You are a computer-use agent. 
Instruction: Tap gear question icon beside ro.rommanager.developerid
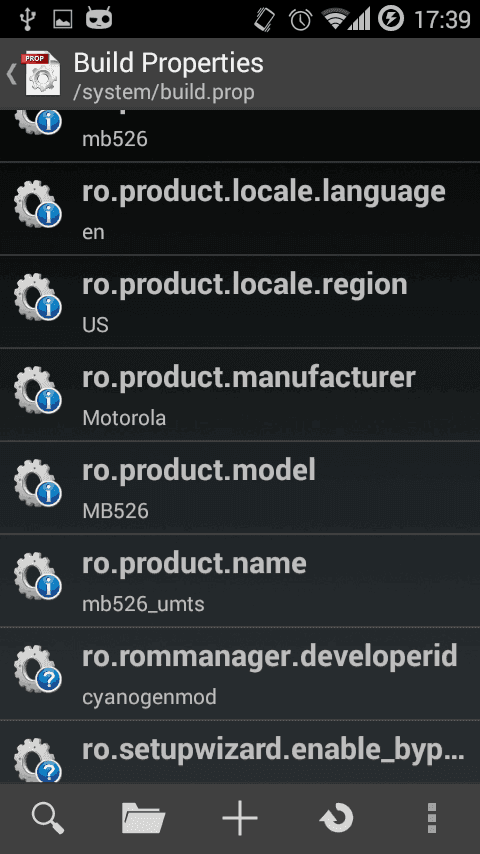pyautogui.click(x=38, y=669)
